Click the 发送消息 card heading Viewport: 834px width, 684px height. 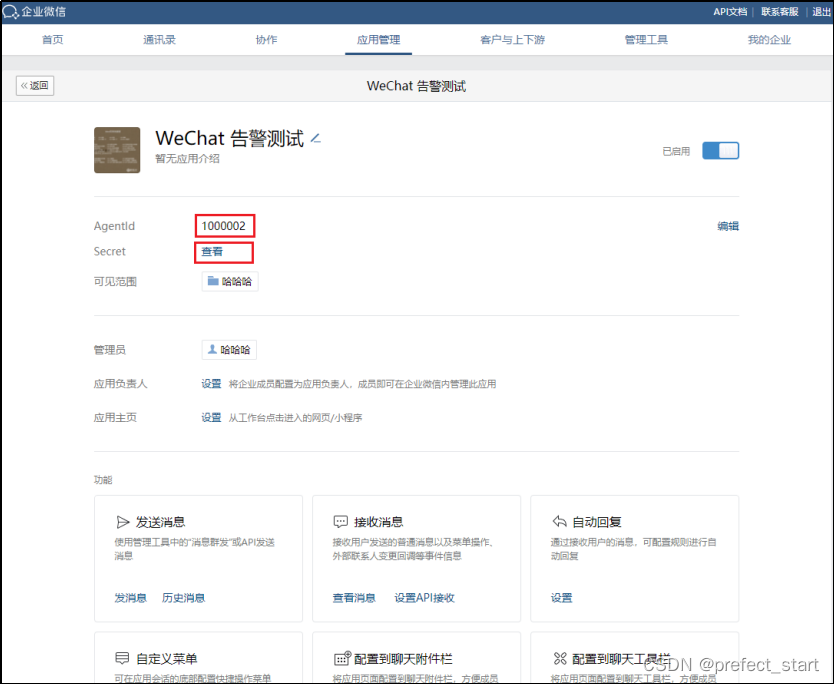[161, 522]
